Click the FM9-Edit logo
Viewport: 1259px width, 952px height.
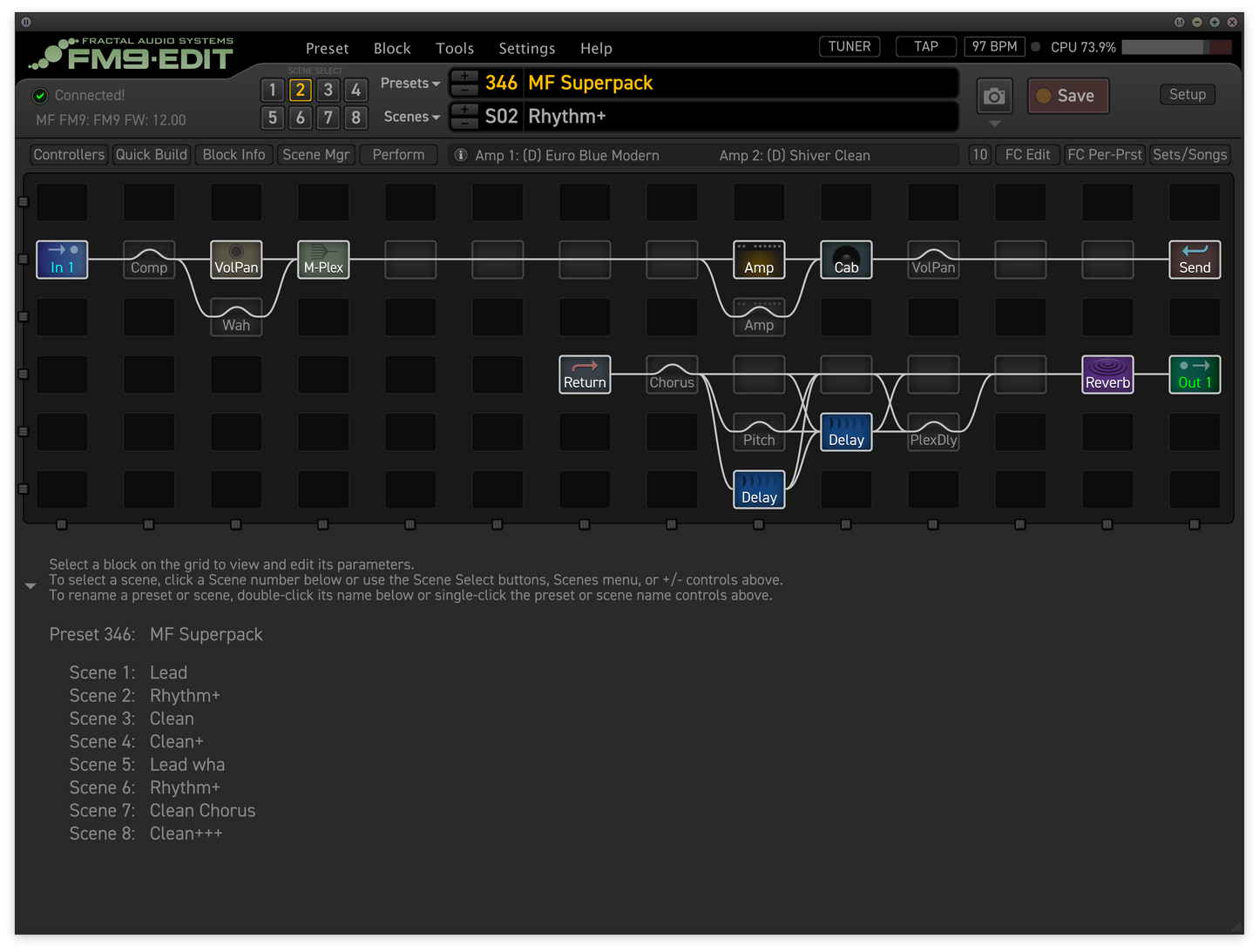[x=132, y=54]
